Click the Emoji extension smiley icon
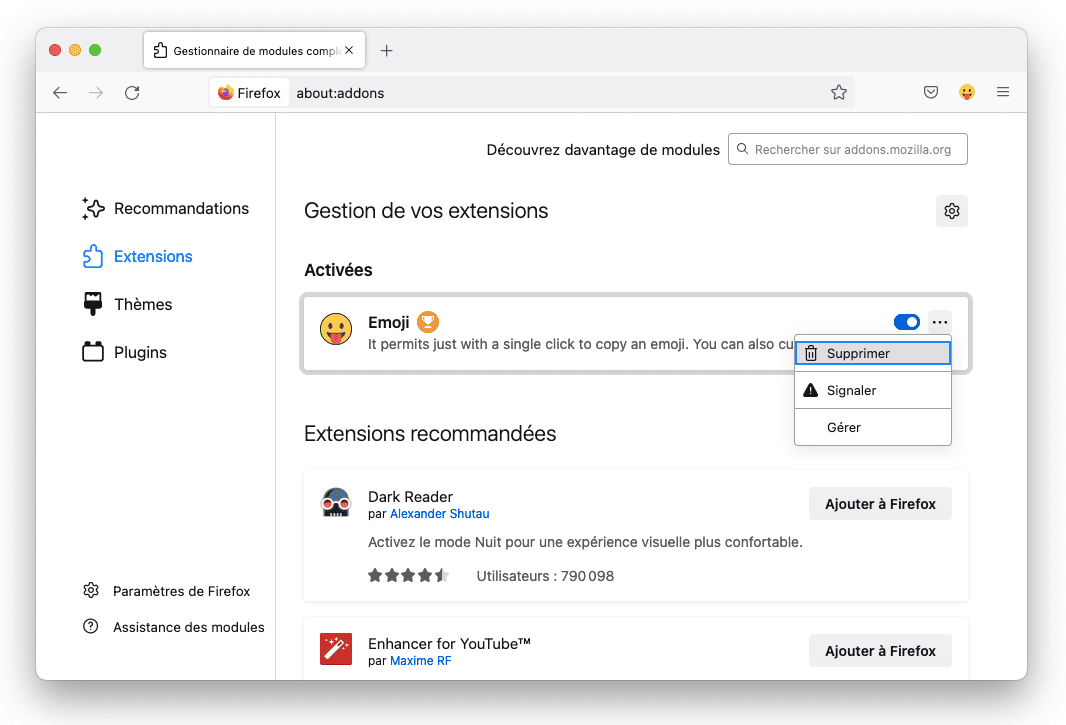1066x725 pixels. tap(336, 329)
